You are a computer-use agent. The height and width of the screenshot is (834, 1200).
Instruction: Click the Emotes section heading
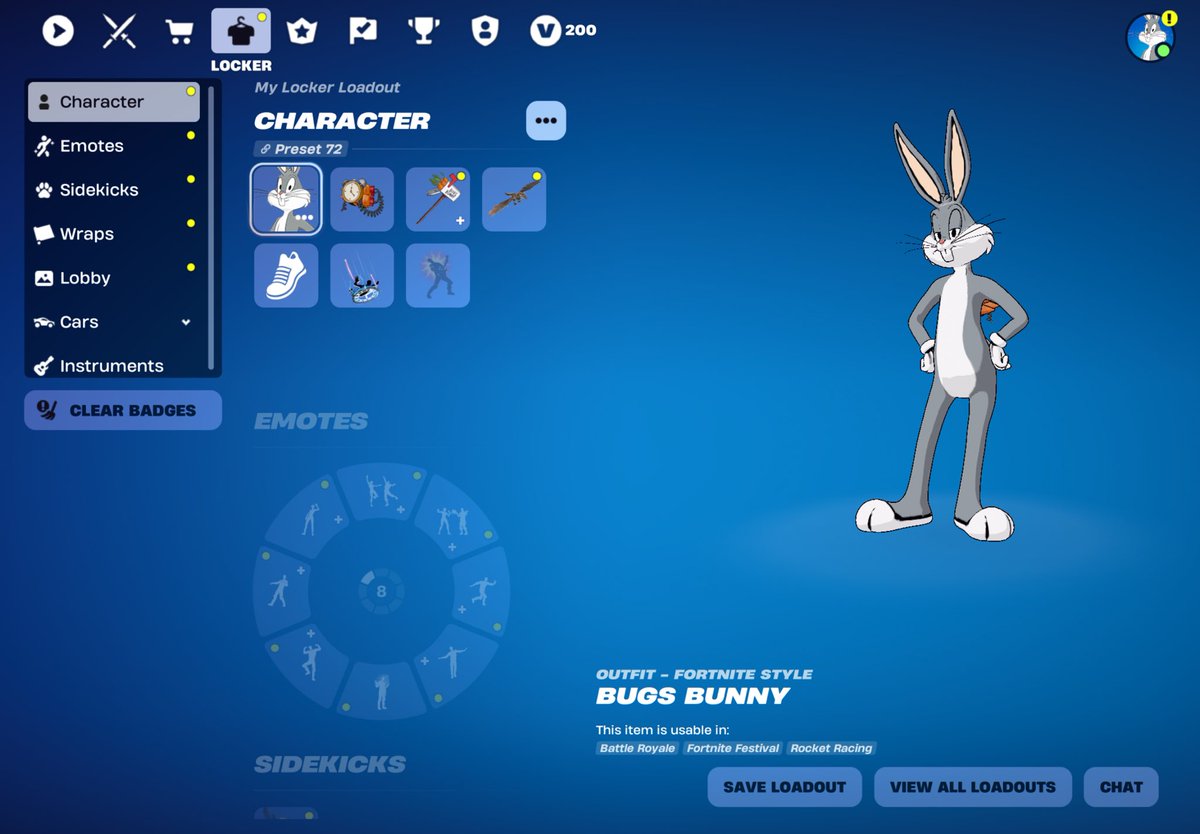coord(311,421)
